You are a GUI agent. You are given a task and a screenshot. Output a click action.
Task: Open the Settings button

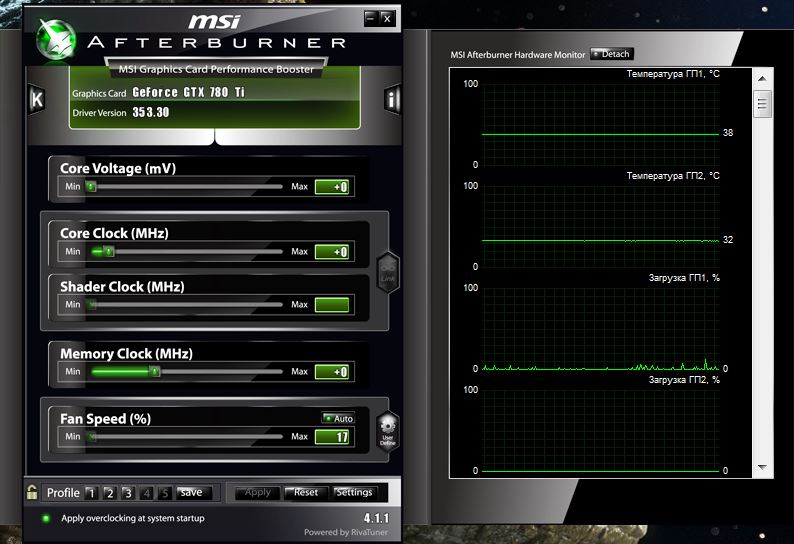(354, 492)
